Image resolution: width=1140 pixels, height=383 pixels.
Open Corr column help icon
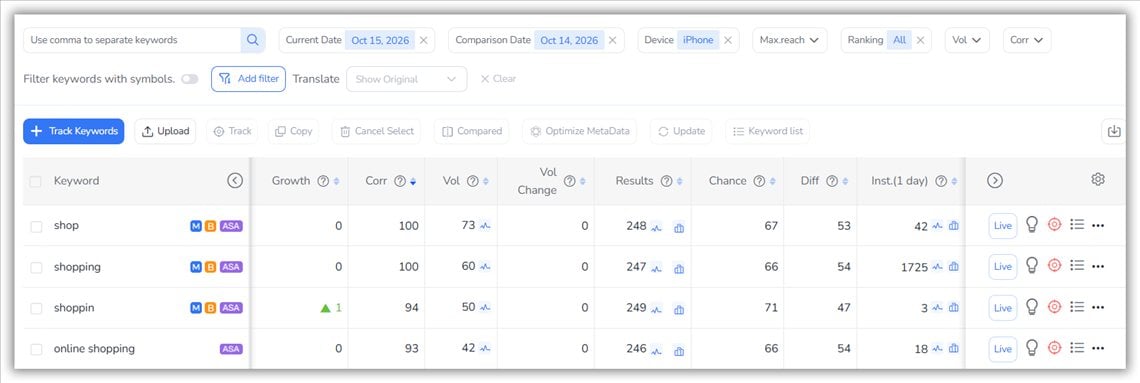pos(399,181)
